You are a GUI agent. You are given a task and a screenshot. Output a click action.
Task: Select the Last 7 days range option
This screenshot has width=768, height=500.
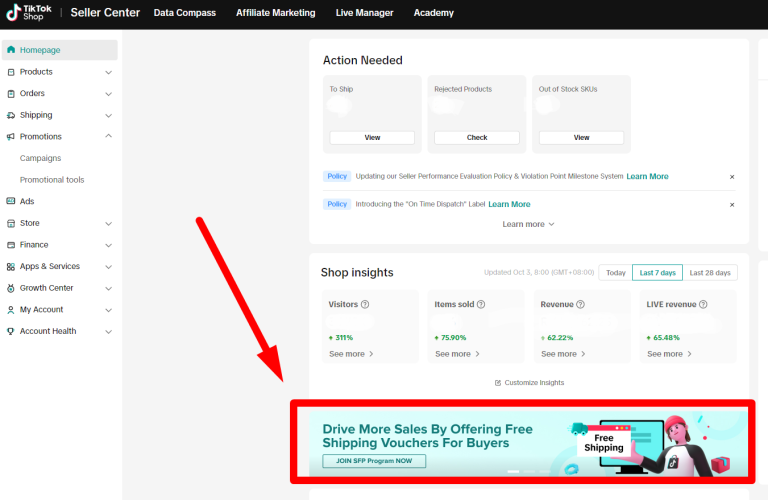click(x=657, y=272)
